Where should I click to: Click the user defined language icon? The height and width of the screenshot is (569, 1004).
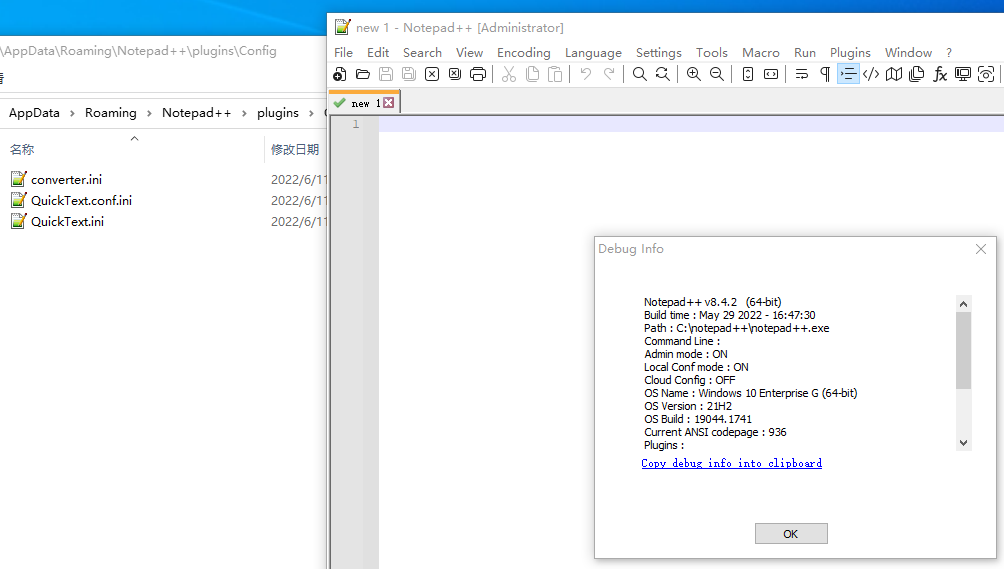(x=871, y=74)
